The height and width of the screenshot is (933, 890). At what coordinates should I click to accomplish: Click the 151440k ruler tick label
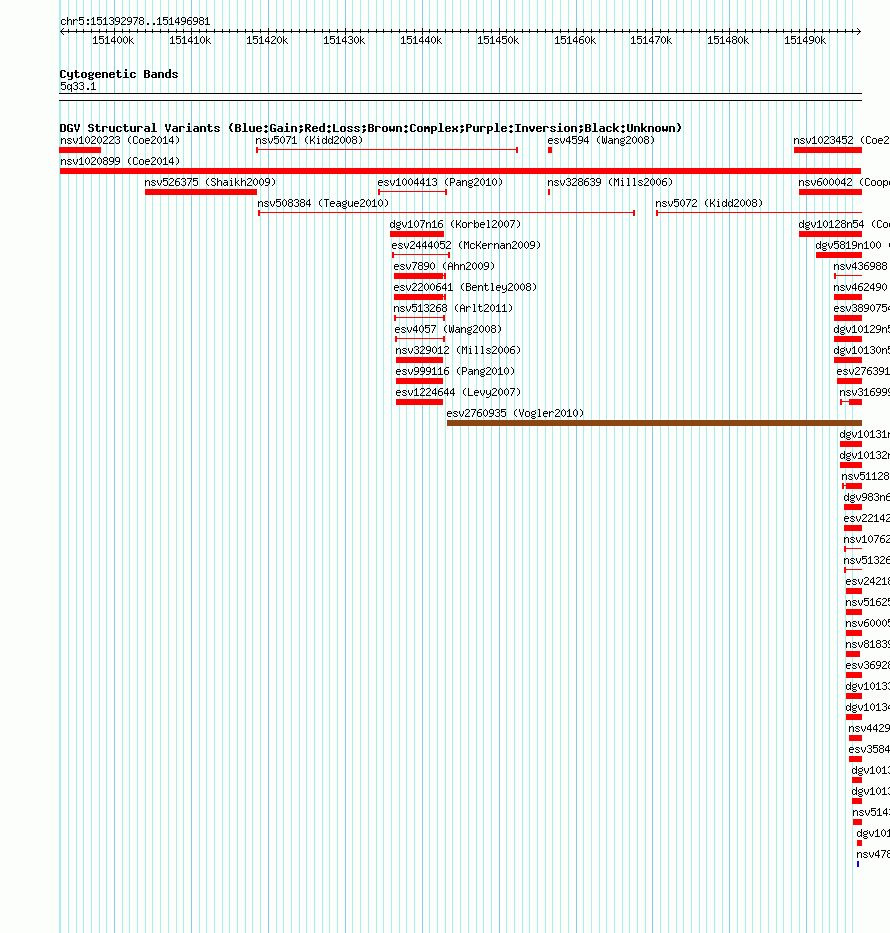point(421,40)
